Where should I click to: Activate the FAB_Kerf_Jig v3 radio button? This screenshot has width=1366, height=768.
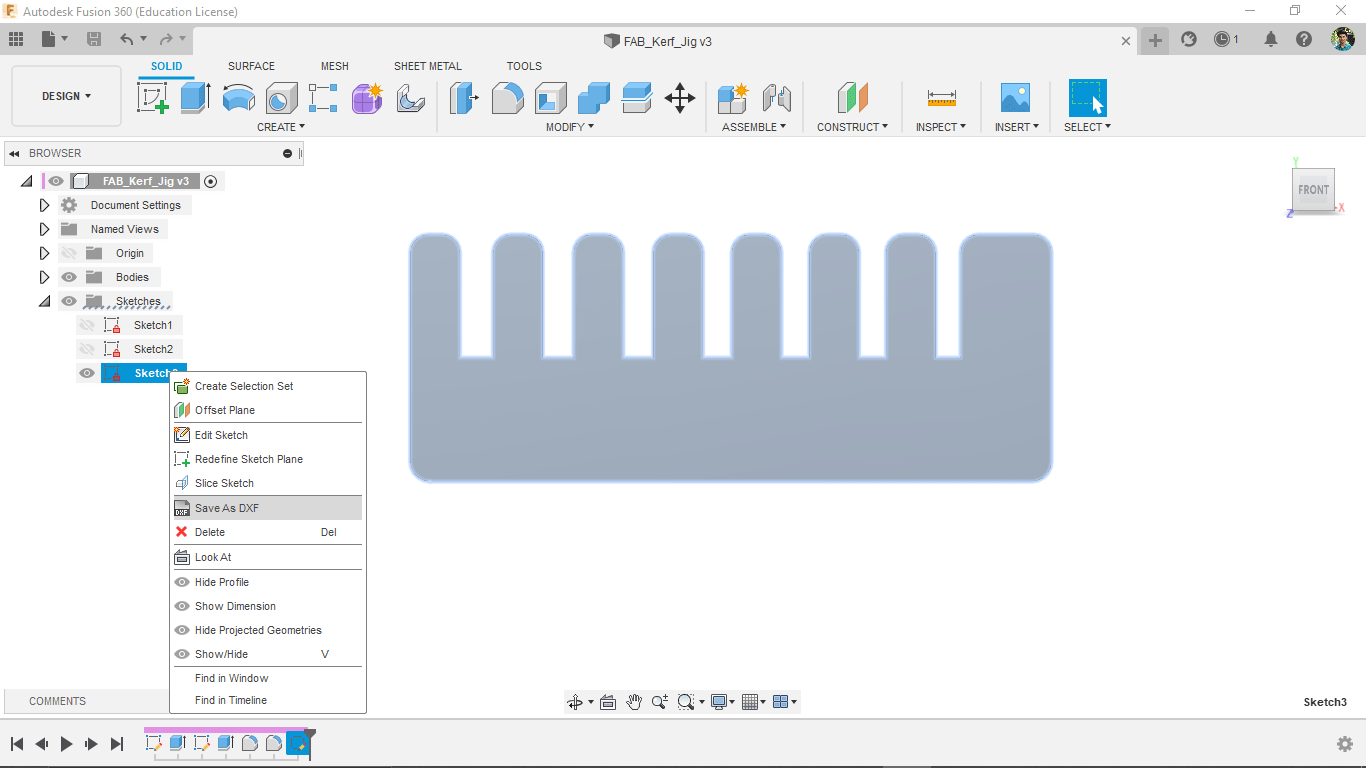(x=210, y=181)
